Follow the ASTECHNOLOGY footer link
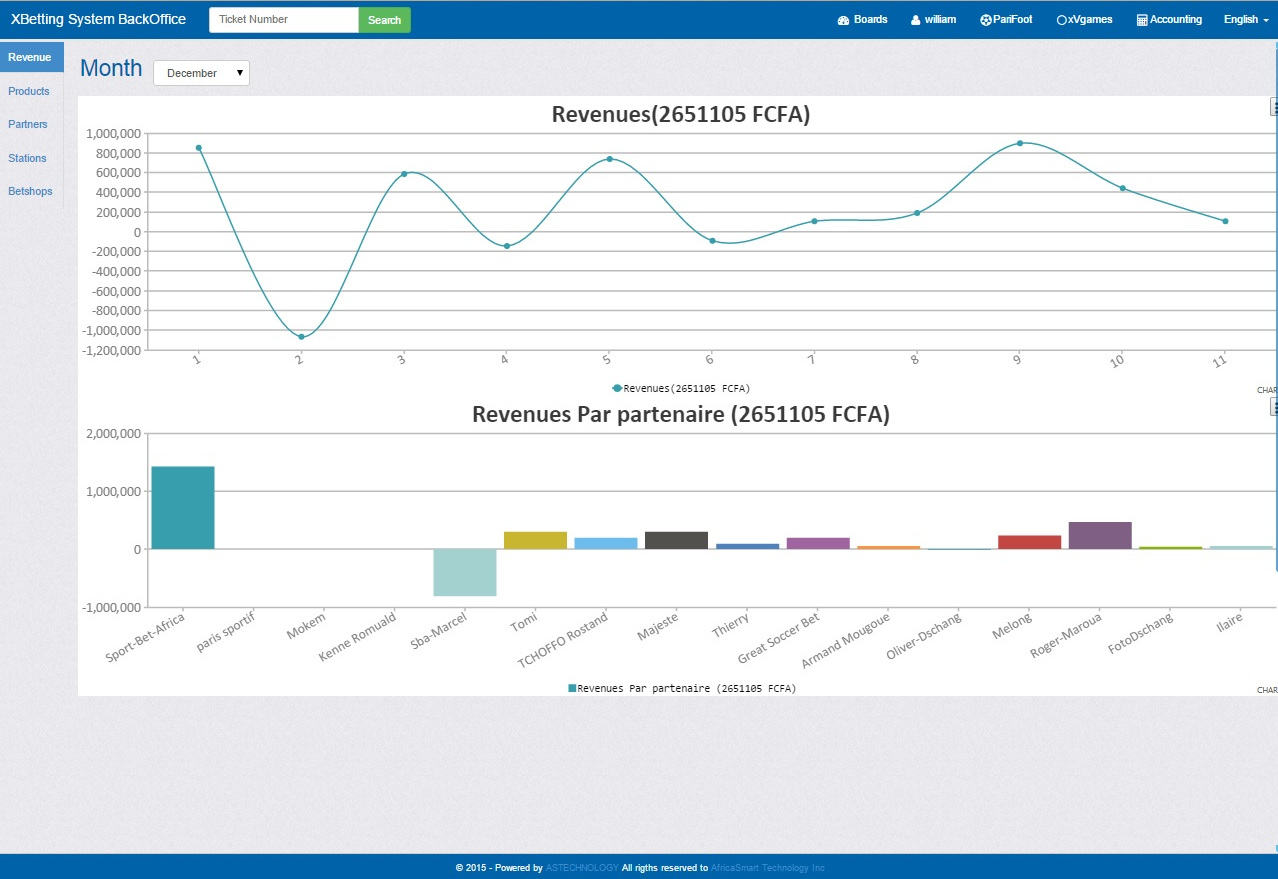 click(582, 868)
